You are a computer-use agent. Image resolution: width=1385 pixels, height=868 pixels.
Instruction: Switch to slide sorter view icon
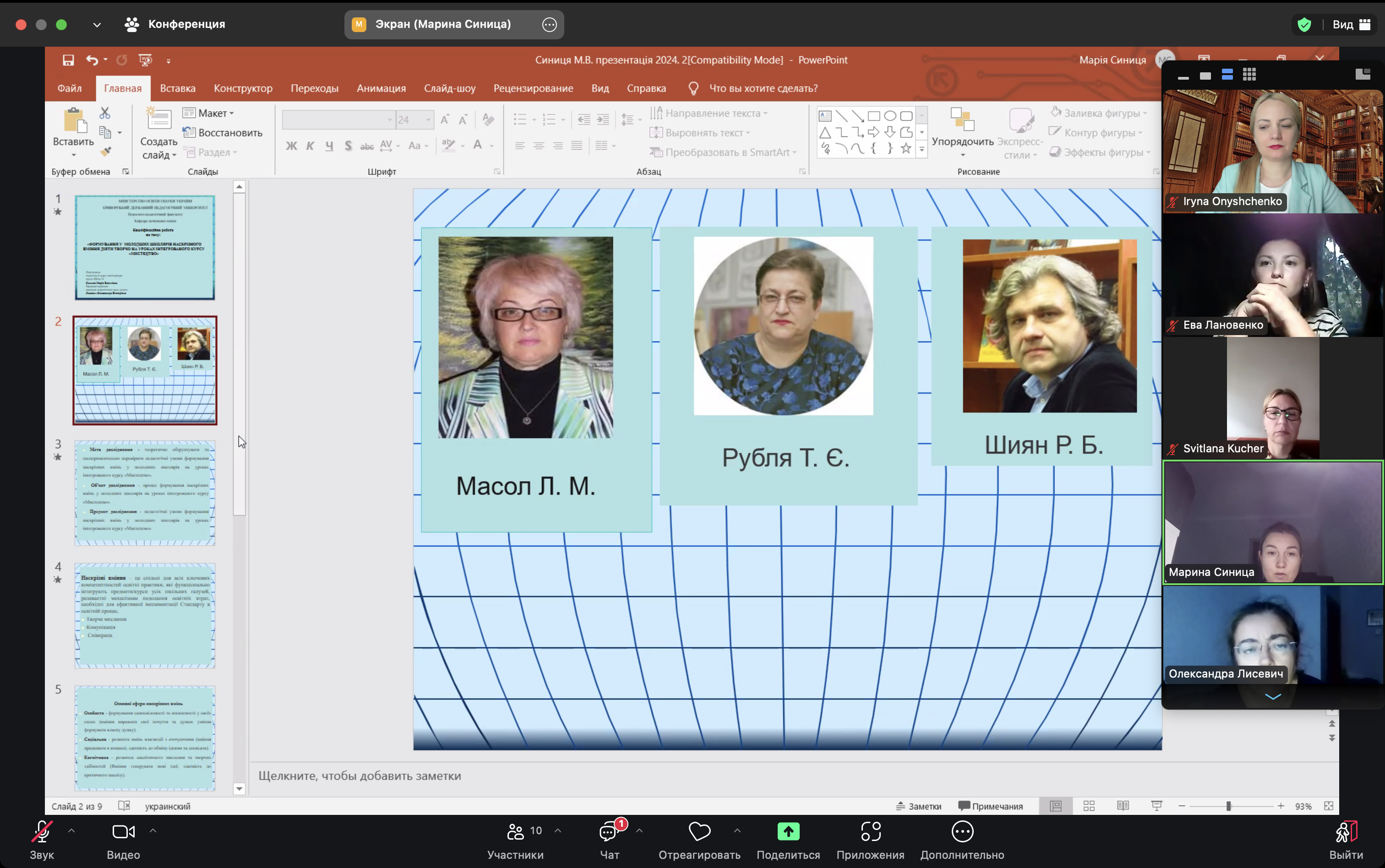1089,806
